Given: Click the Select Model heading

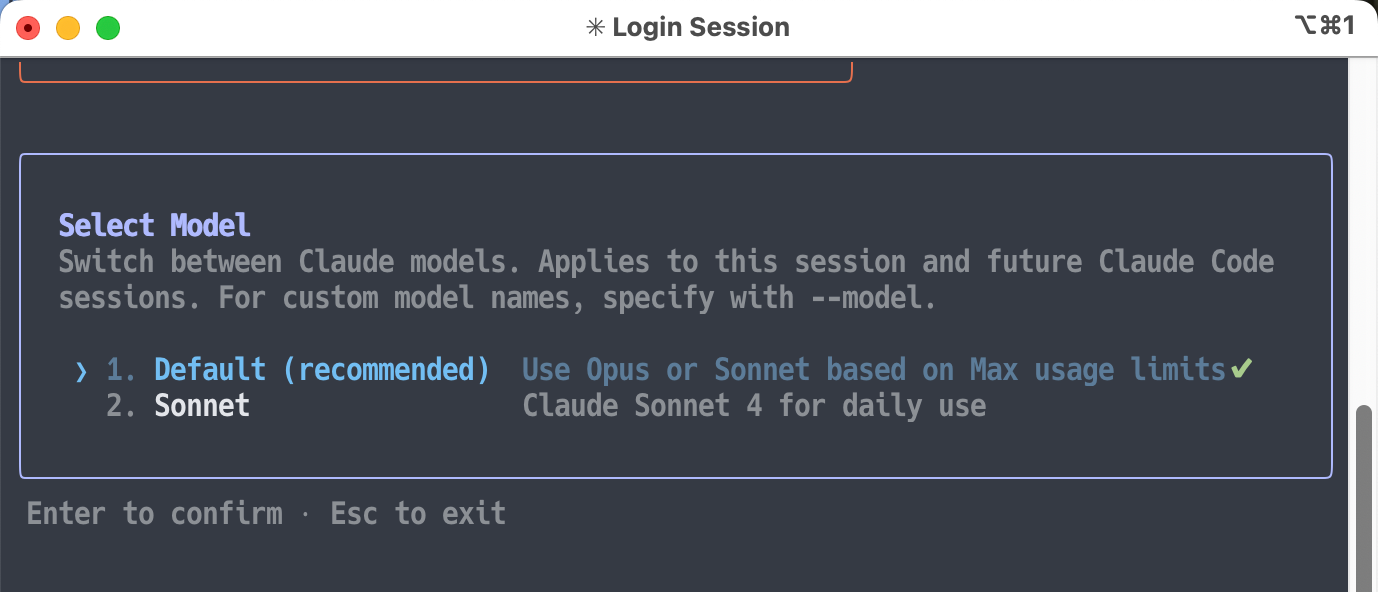Looking at the screenshot, I should [154, 225].
